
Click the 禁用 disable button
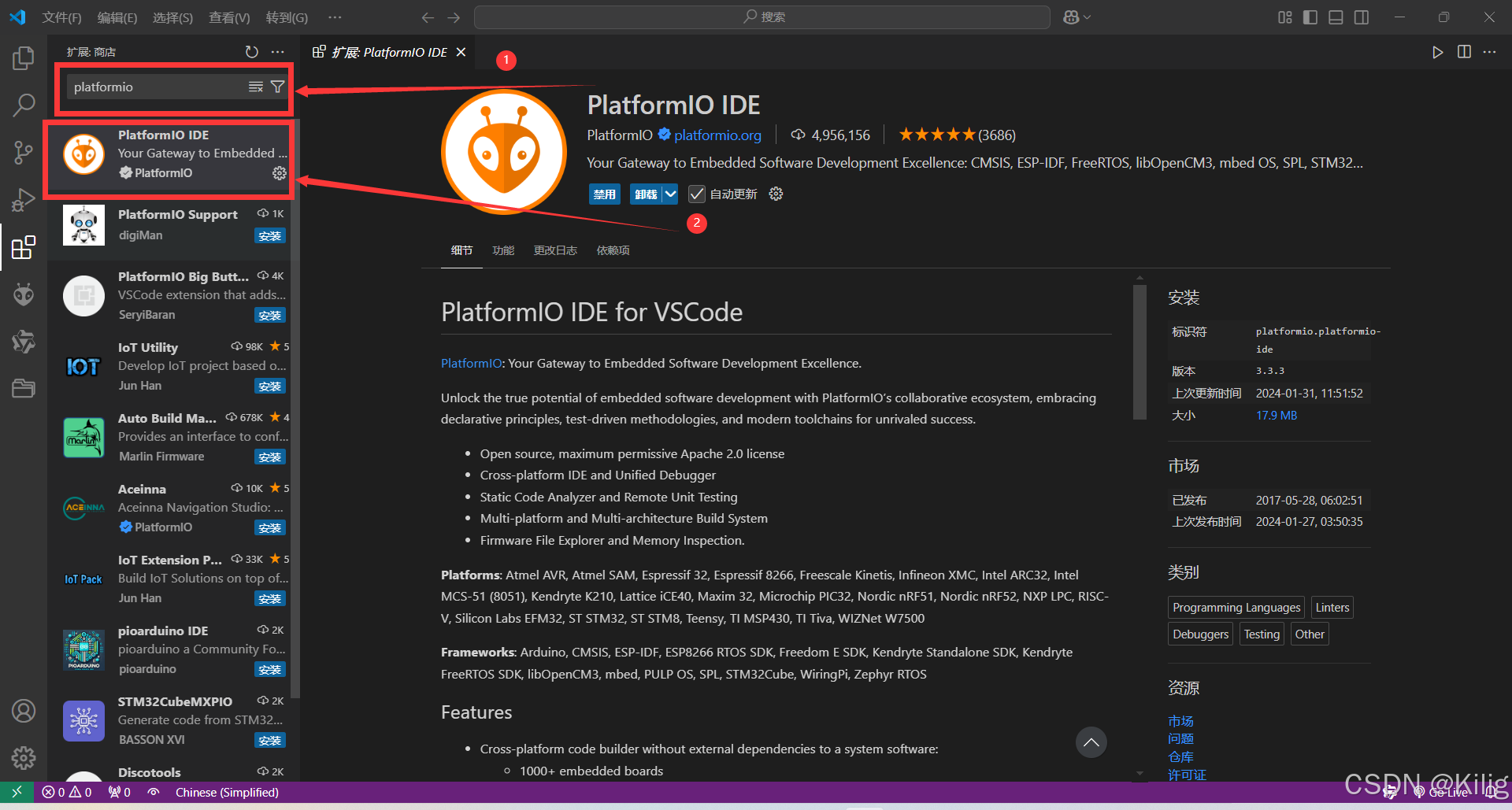[x=605, y=194]
